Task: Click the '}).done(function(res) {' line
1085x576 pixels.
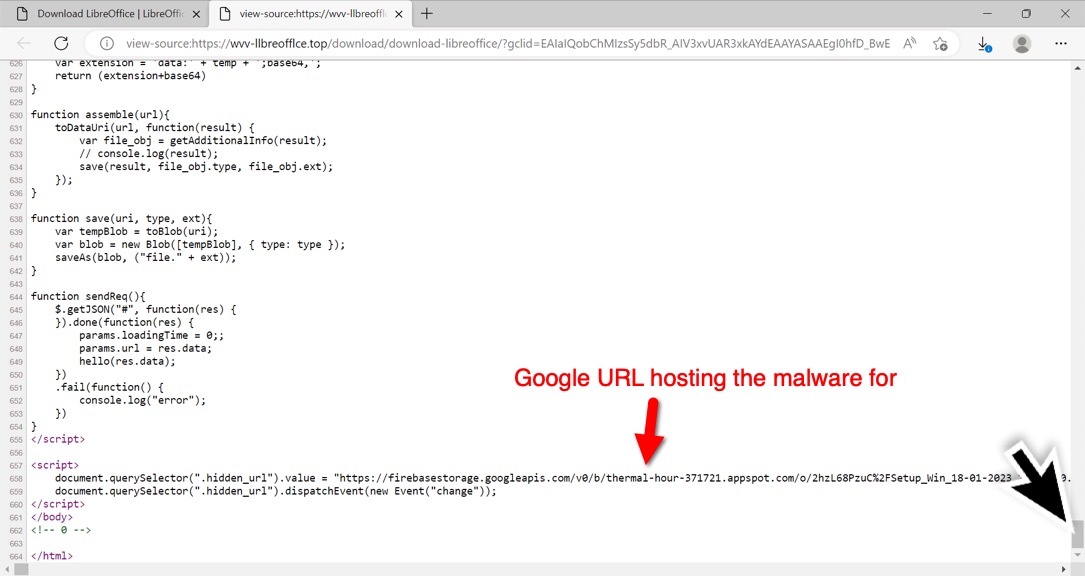Action: [x=125, y=323]
